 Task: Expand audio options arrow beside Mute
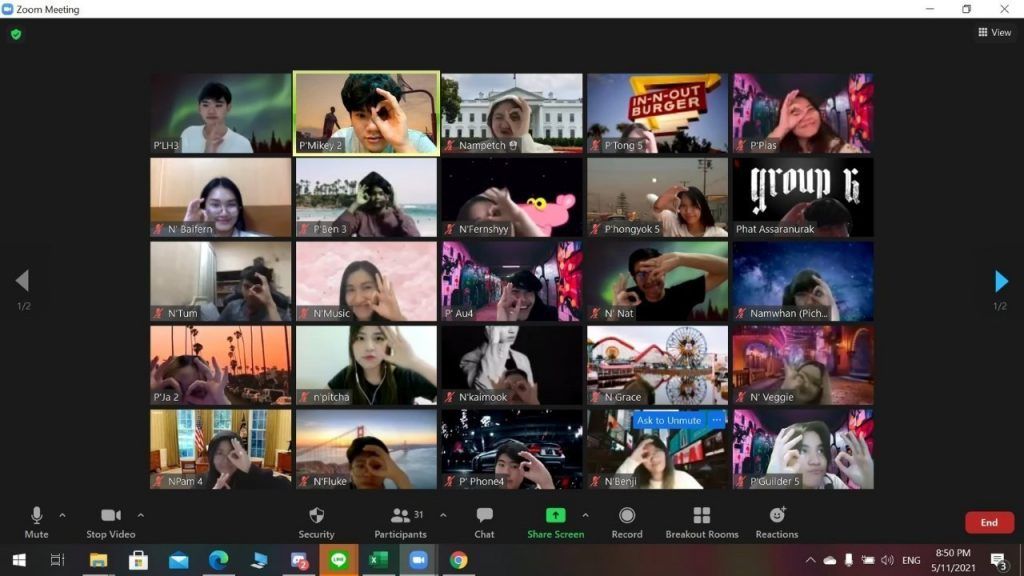coord(62,515)
